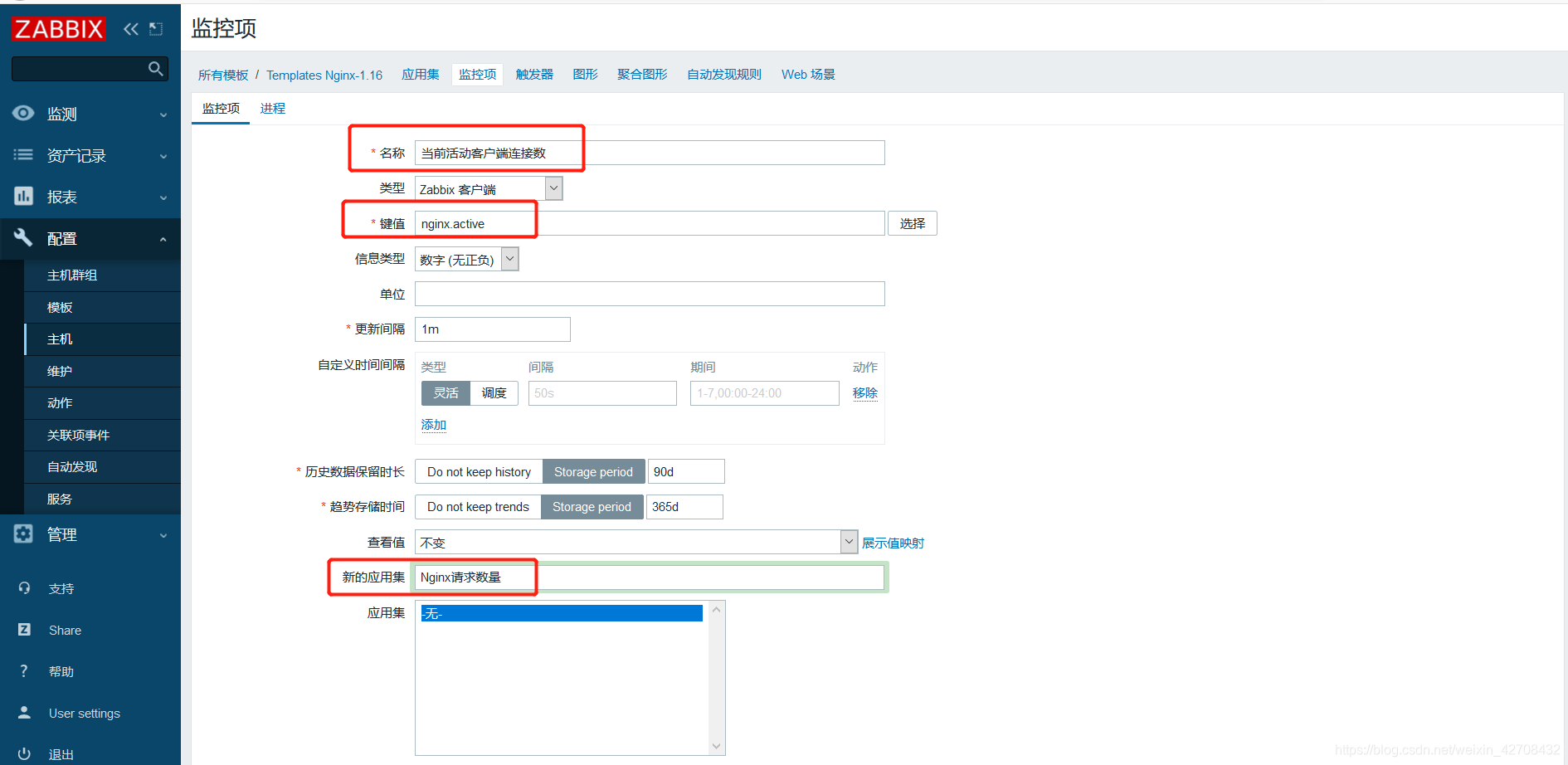Focus the 新的应用集 input field
Screen dimensions: 1568x765
(650, 577)
